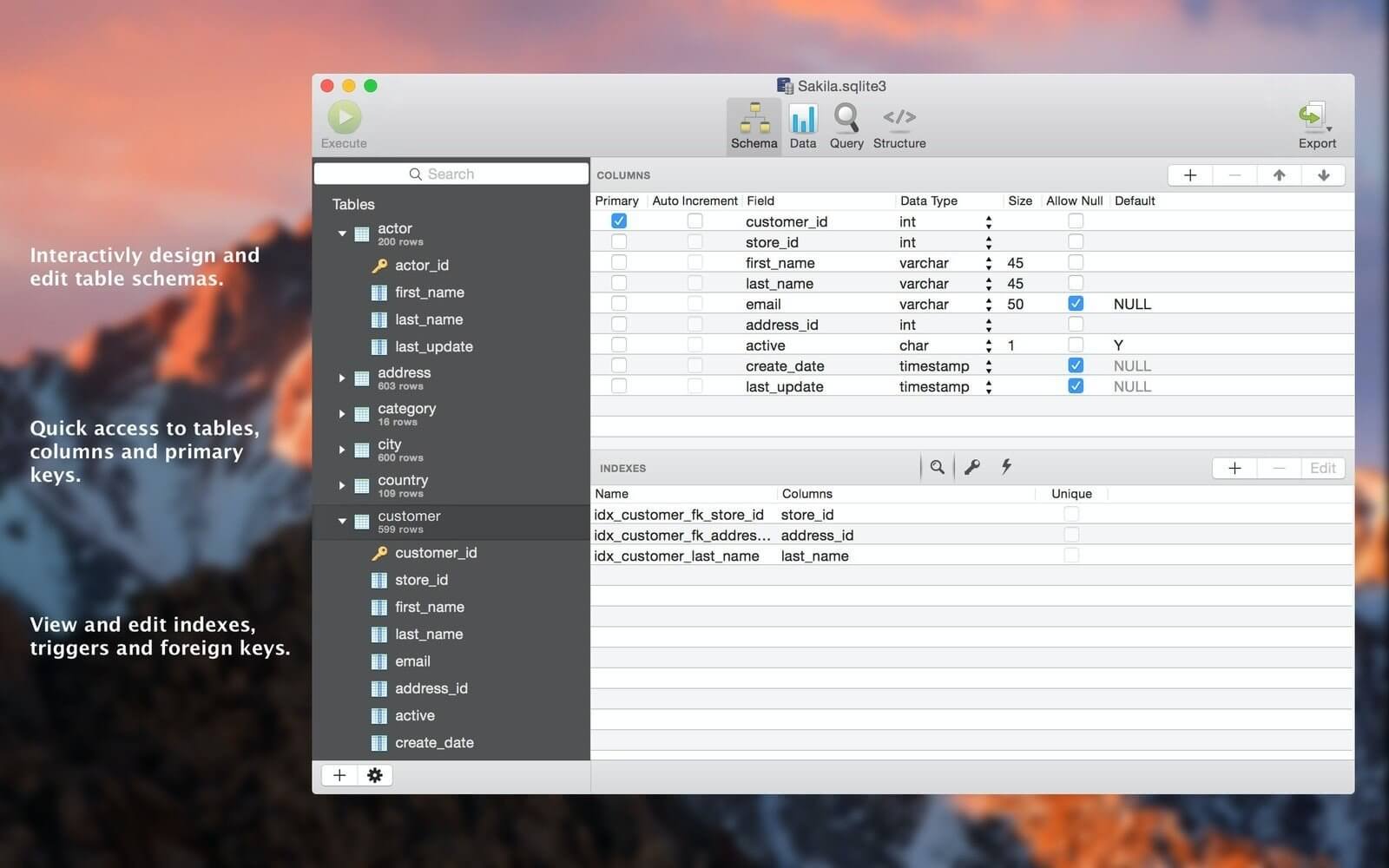Screen dimensions: 1389x868
Task: Open the Structure view
Action: (x=899, y=126)
